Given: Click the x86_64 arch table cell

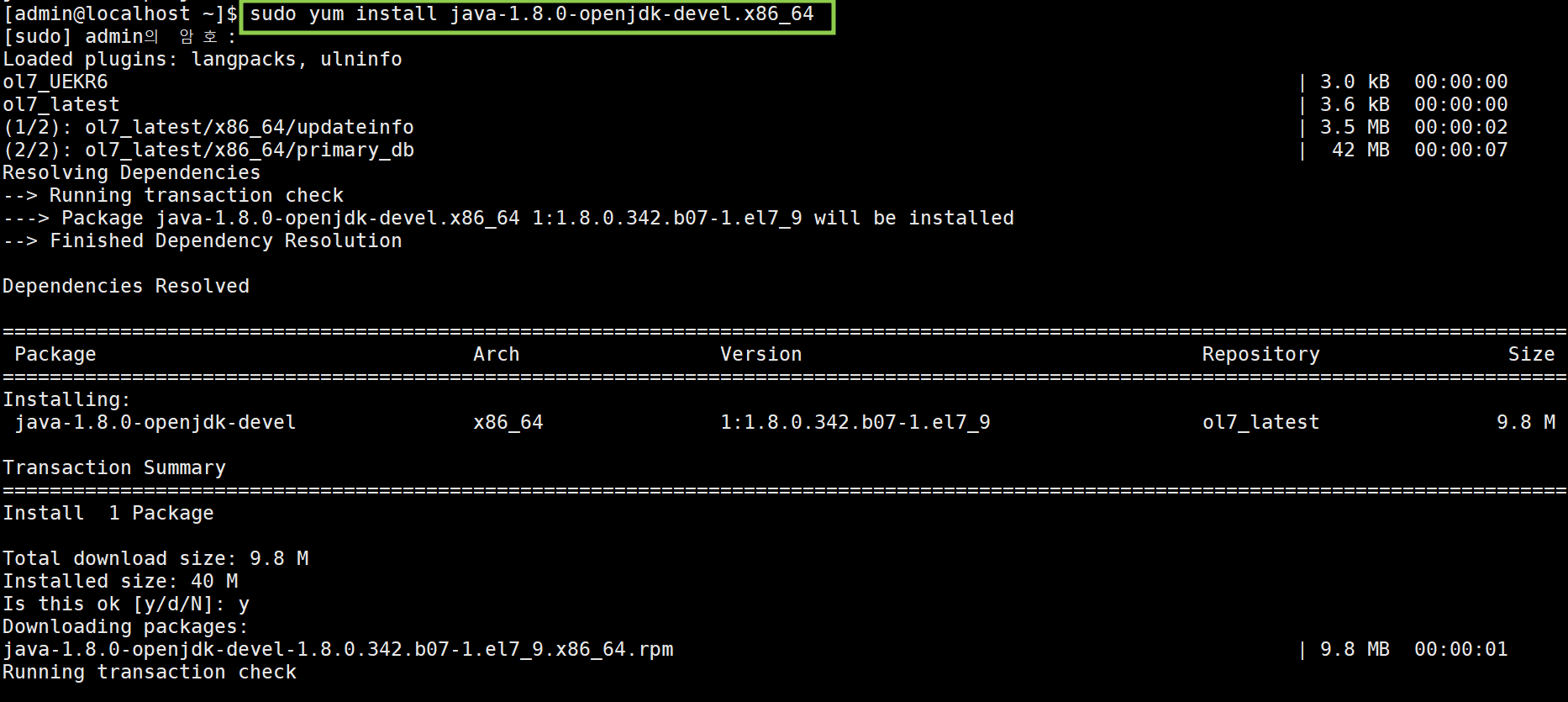Looking at the screenshot, I should coord(508,423).
